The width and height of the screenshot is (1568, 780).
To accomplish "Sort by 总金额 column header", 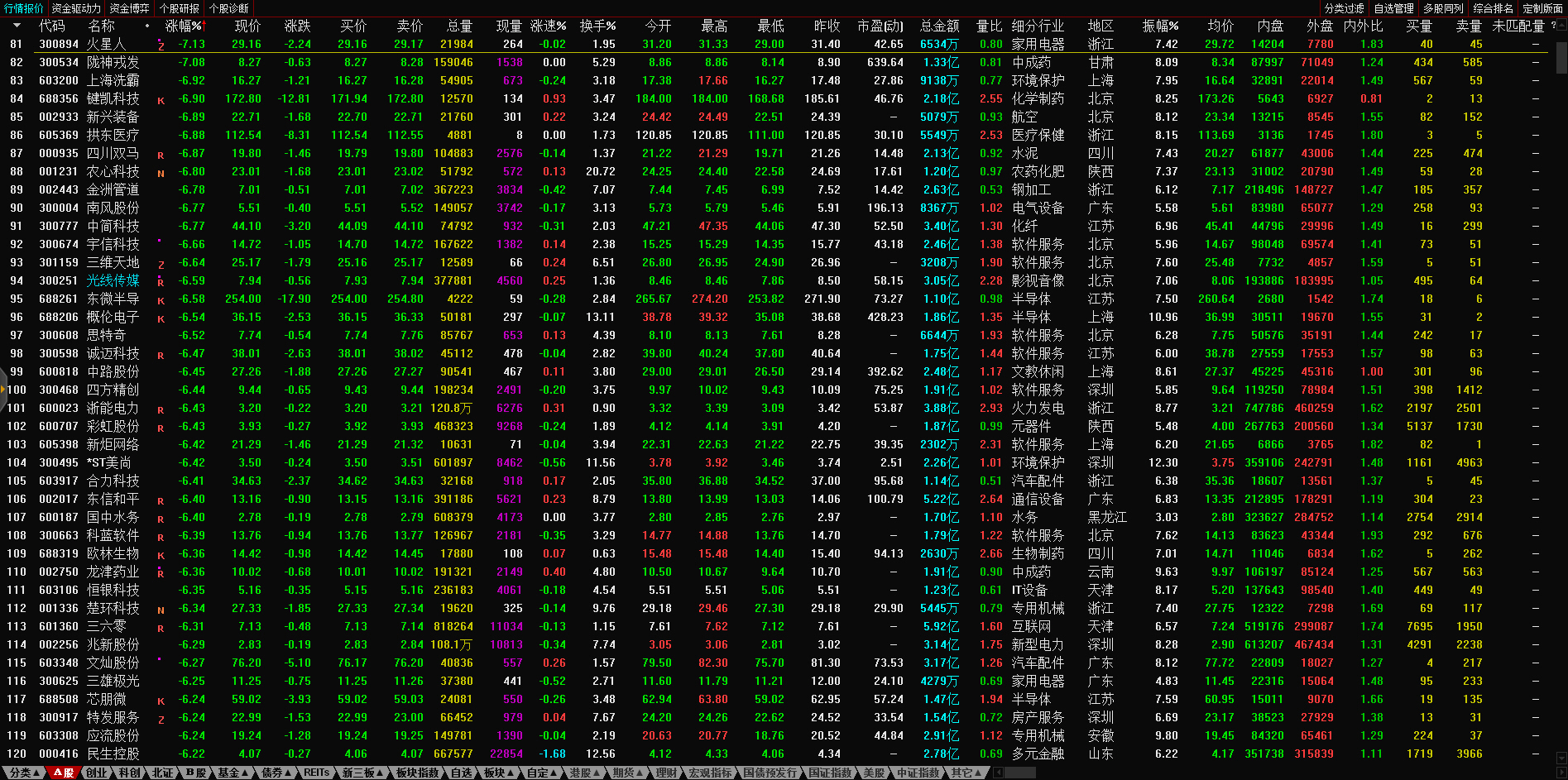I will (x=939, y=26).
